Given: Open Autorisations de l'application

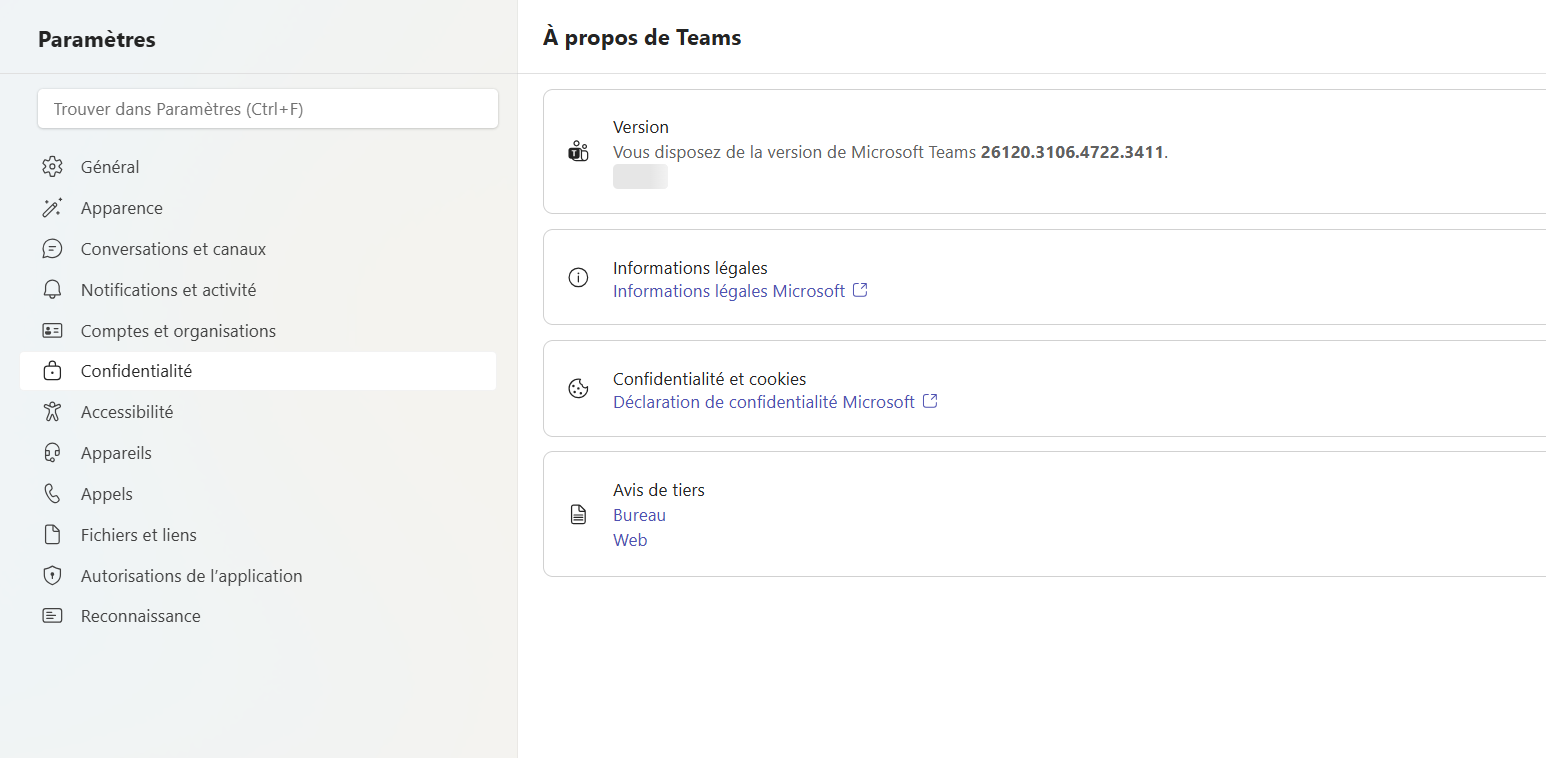Looking at the screenshot, I should click(x=258, y=576).
